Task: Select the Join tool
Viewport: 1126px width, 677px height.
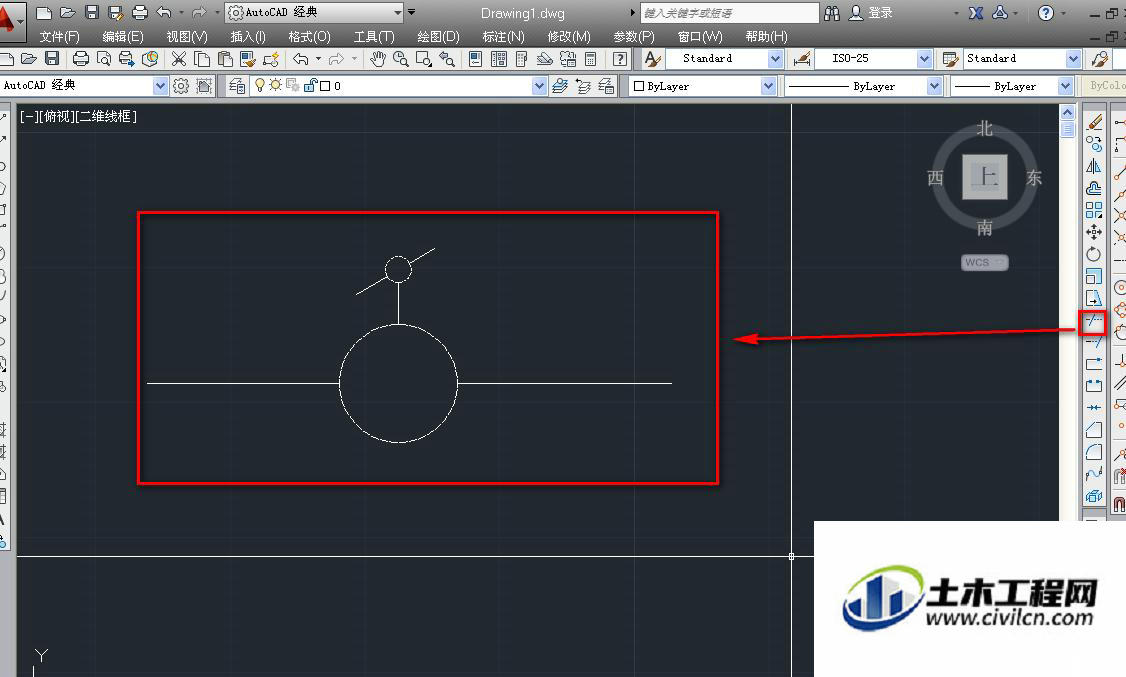Action: (1094, 408)
